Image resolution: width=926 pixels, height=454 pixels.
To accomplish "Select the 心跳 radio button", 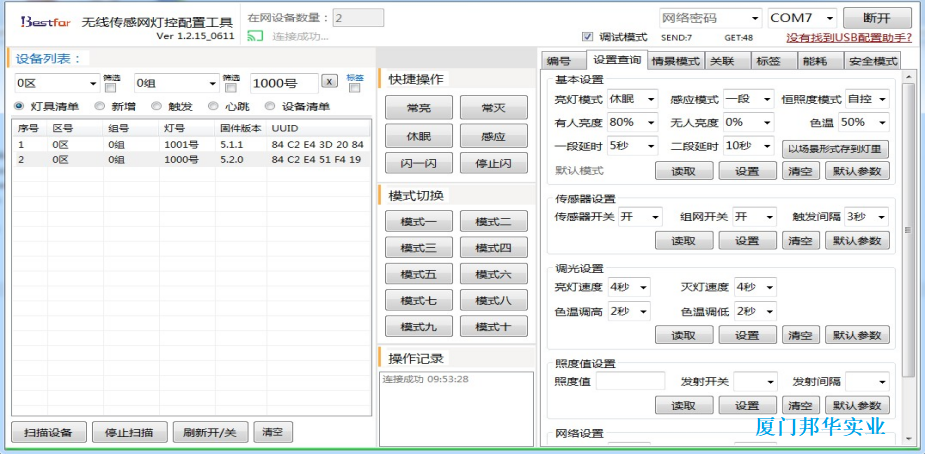I will [x=213, y=106].
